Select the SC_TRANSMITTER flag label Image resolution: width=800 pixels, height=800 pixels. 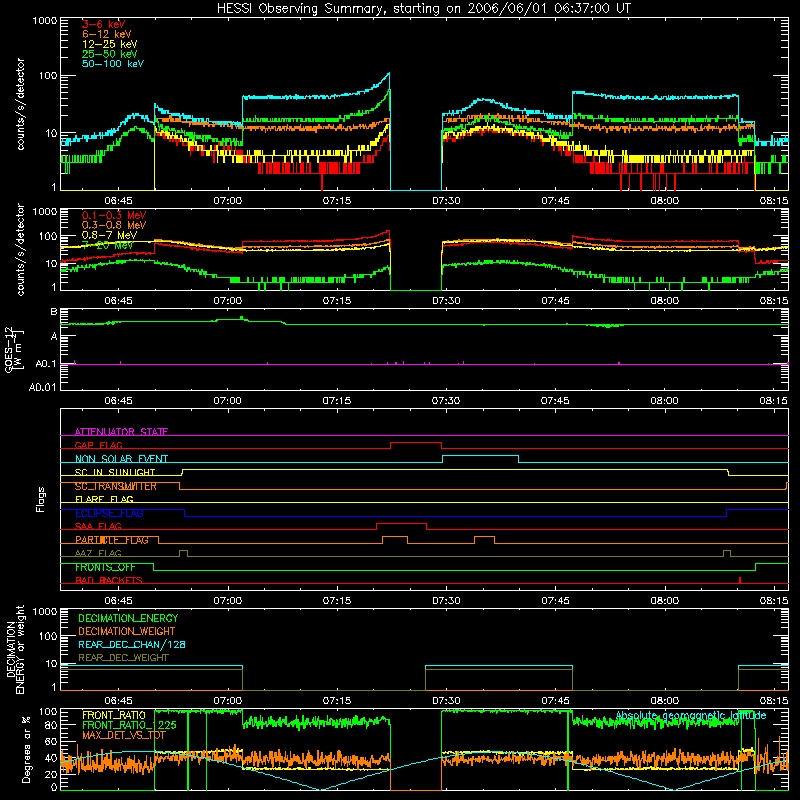click(116, 486)
